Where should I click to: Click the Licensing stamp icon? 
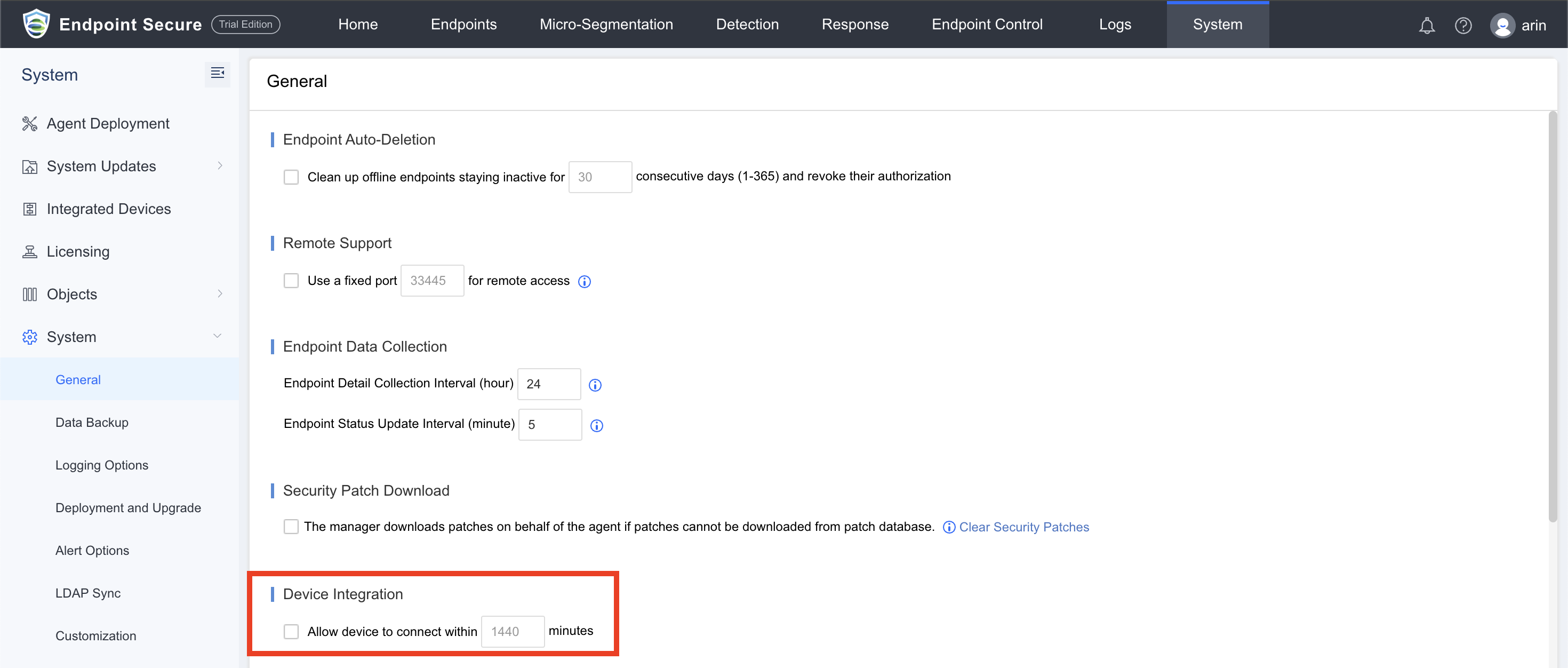[x=30, y=251]
